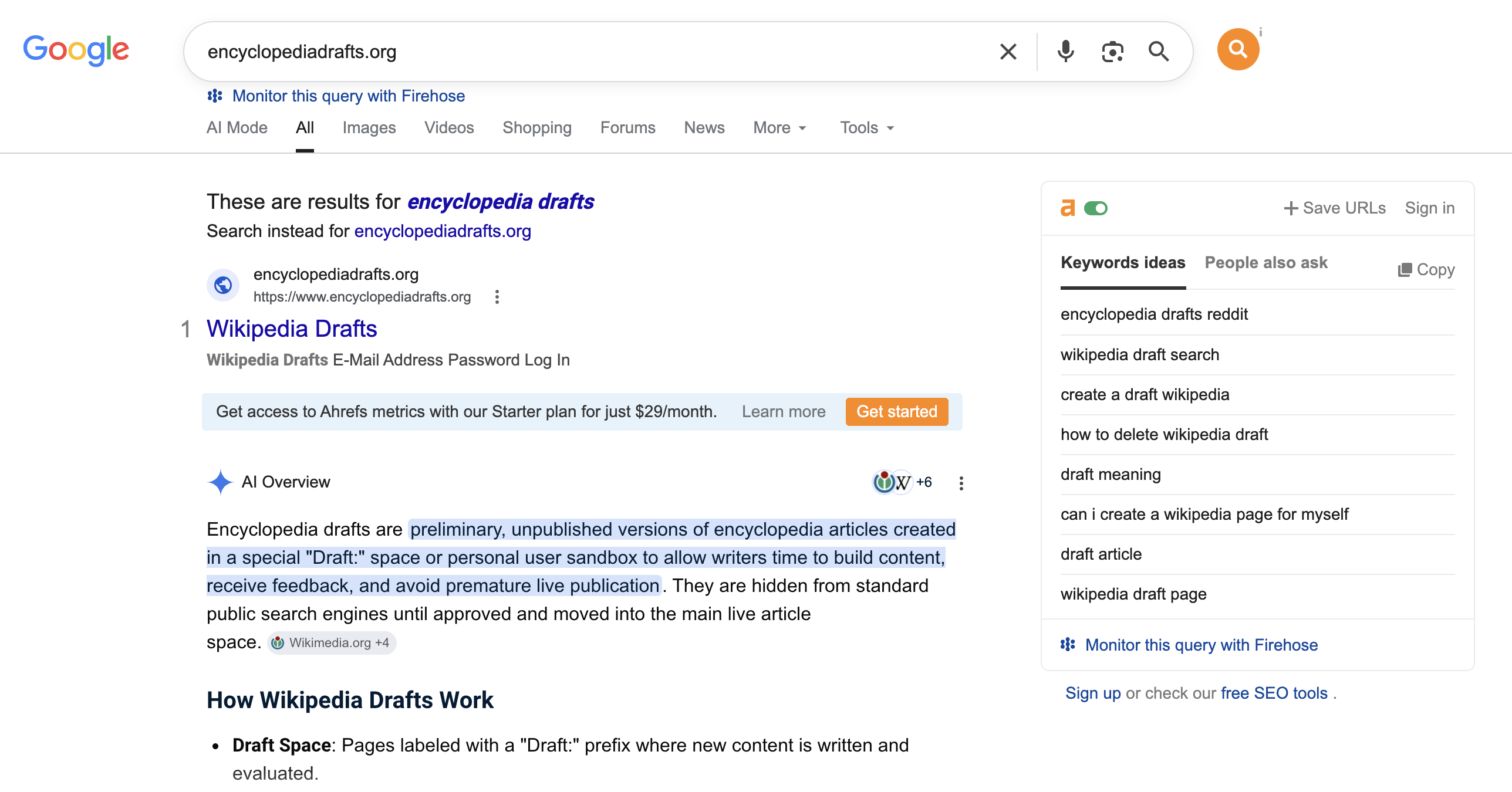Click the Firehose icon below the search bar
1512x792 pixels.
pos(215,96)
